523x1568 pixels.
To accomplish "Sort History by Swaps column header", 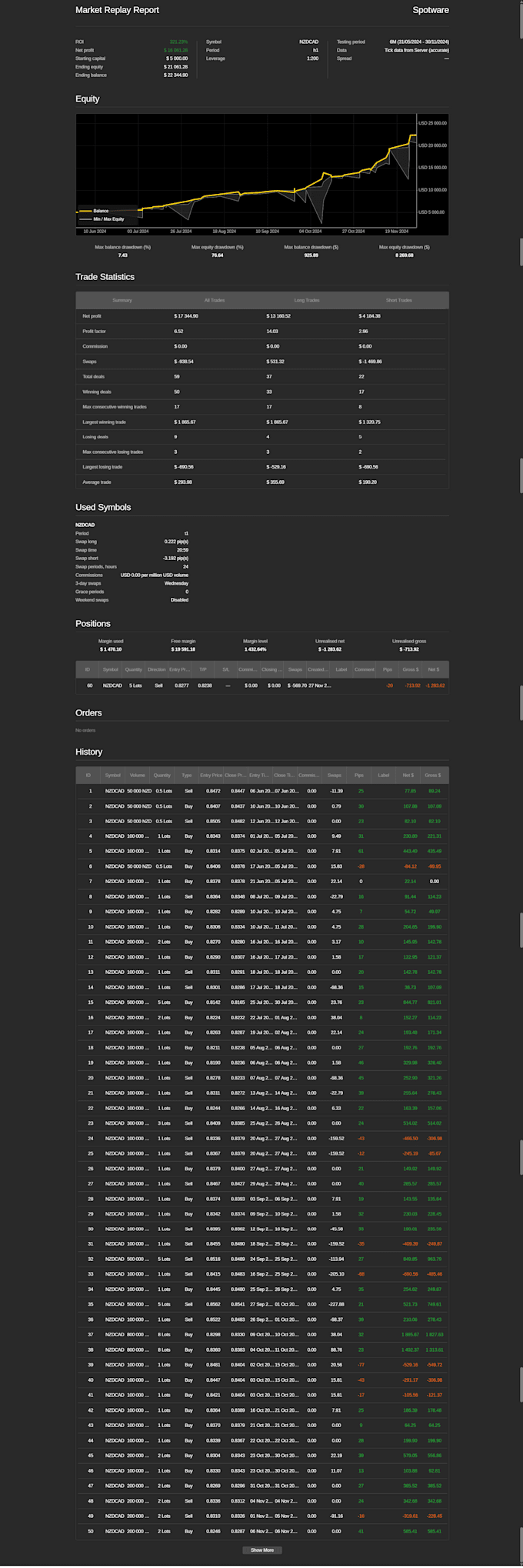I will point(335,775).
